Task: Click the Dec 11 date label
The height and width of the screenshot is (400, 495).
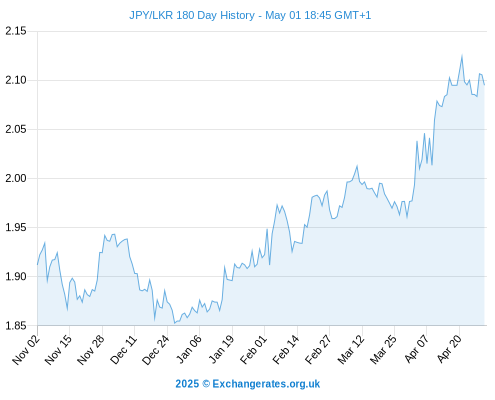Action: [x=123, y=350]
